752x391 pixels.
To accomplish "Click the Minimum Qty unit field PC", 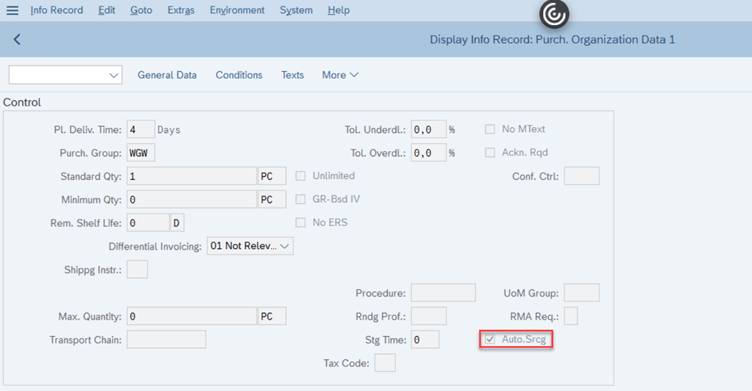I will pyautogui.click(x=272, y=200).
